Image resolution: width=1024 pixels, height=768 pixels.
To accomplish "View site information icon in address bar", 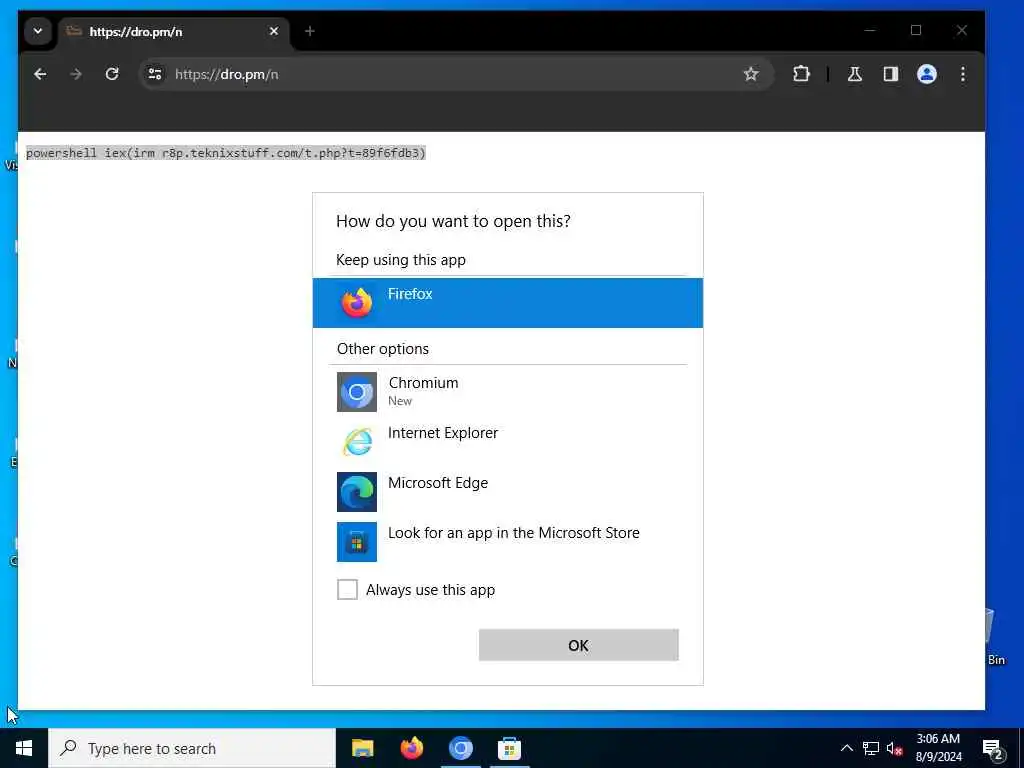I will pyautogui.click(x=155, y=74).
